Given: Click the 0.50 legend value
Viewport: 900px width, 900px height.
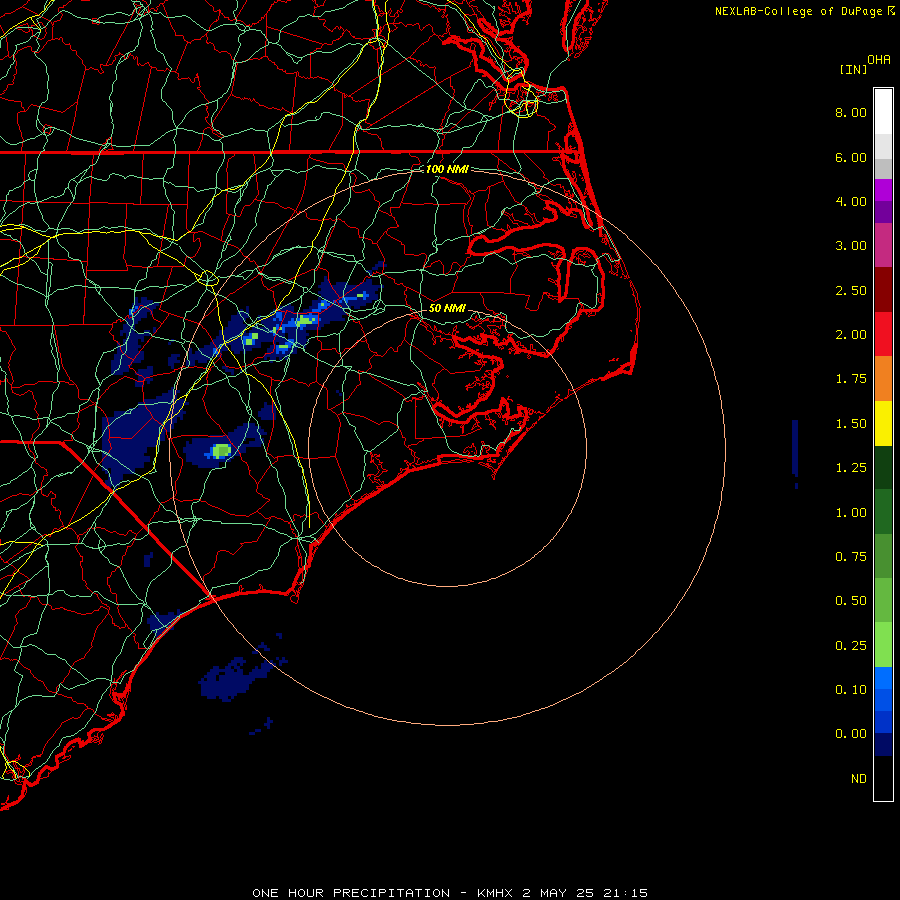Looking at the screenshot, I should [851, 601].
